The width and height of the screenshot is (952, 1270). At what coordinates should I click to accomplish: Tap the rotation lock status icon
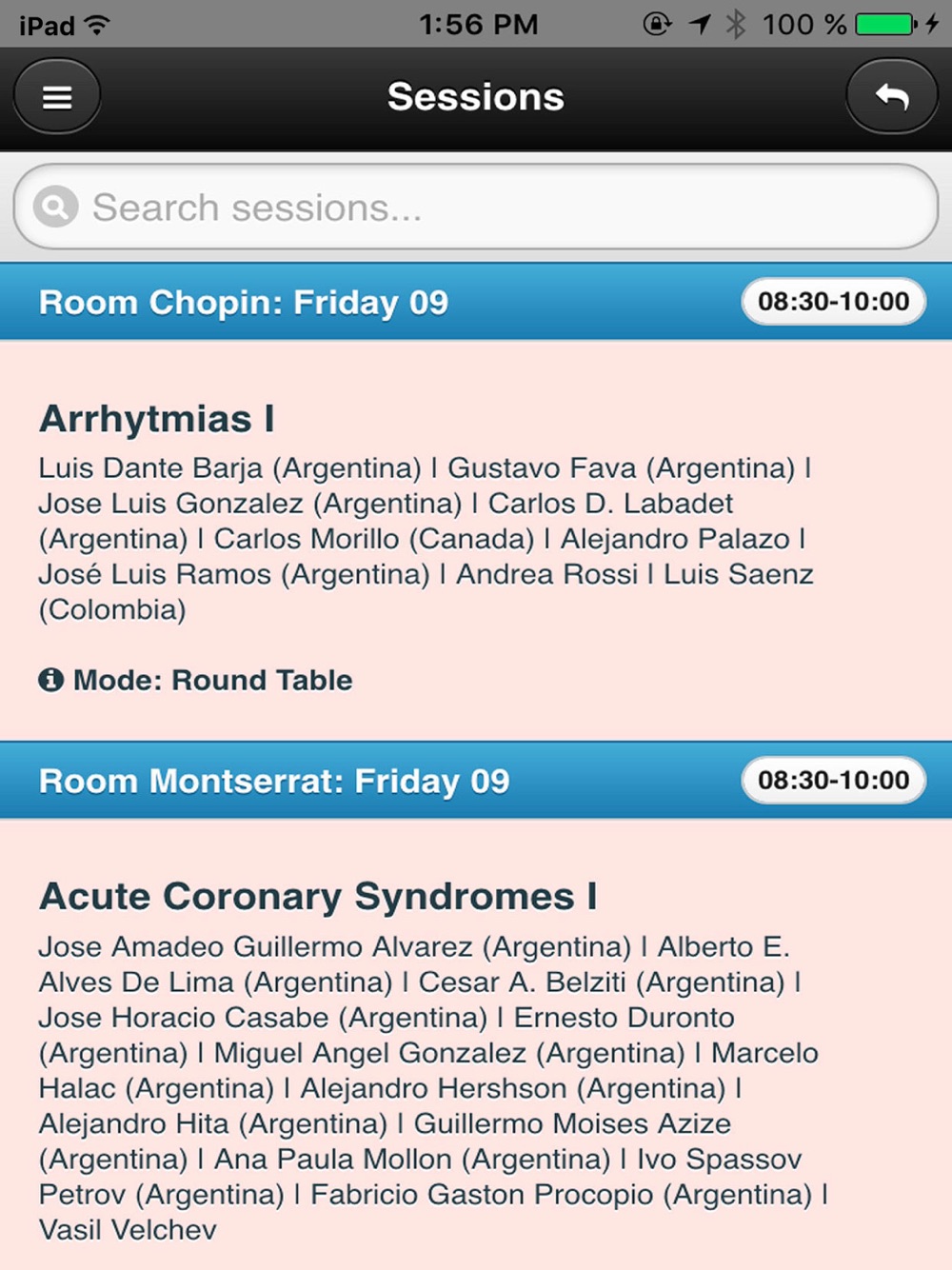657,25
